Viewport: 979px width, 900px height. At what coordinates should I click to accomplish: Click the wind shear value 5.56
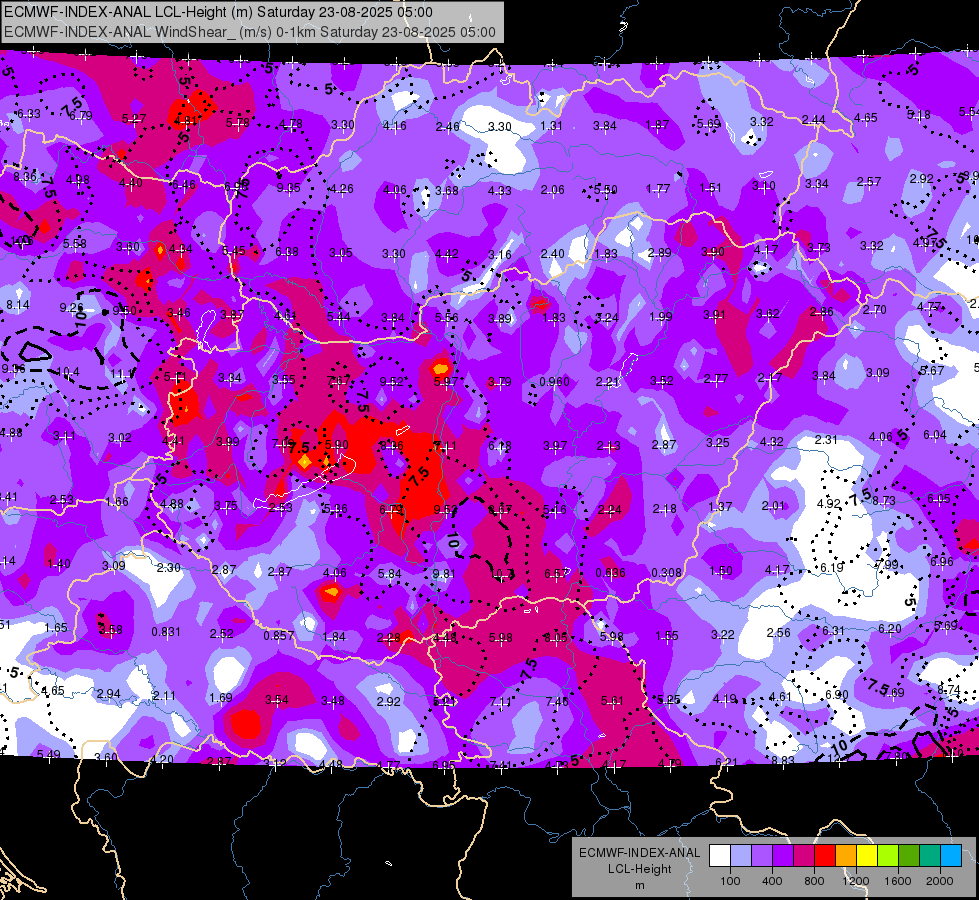[446, 318]
